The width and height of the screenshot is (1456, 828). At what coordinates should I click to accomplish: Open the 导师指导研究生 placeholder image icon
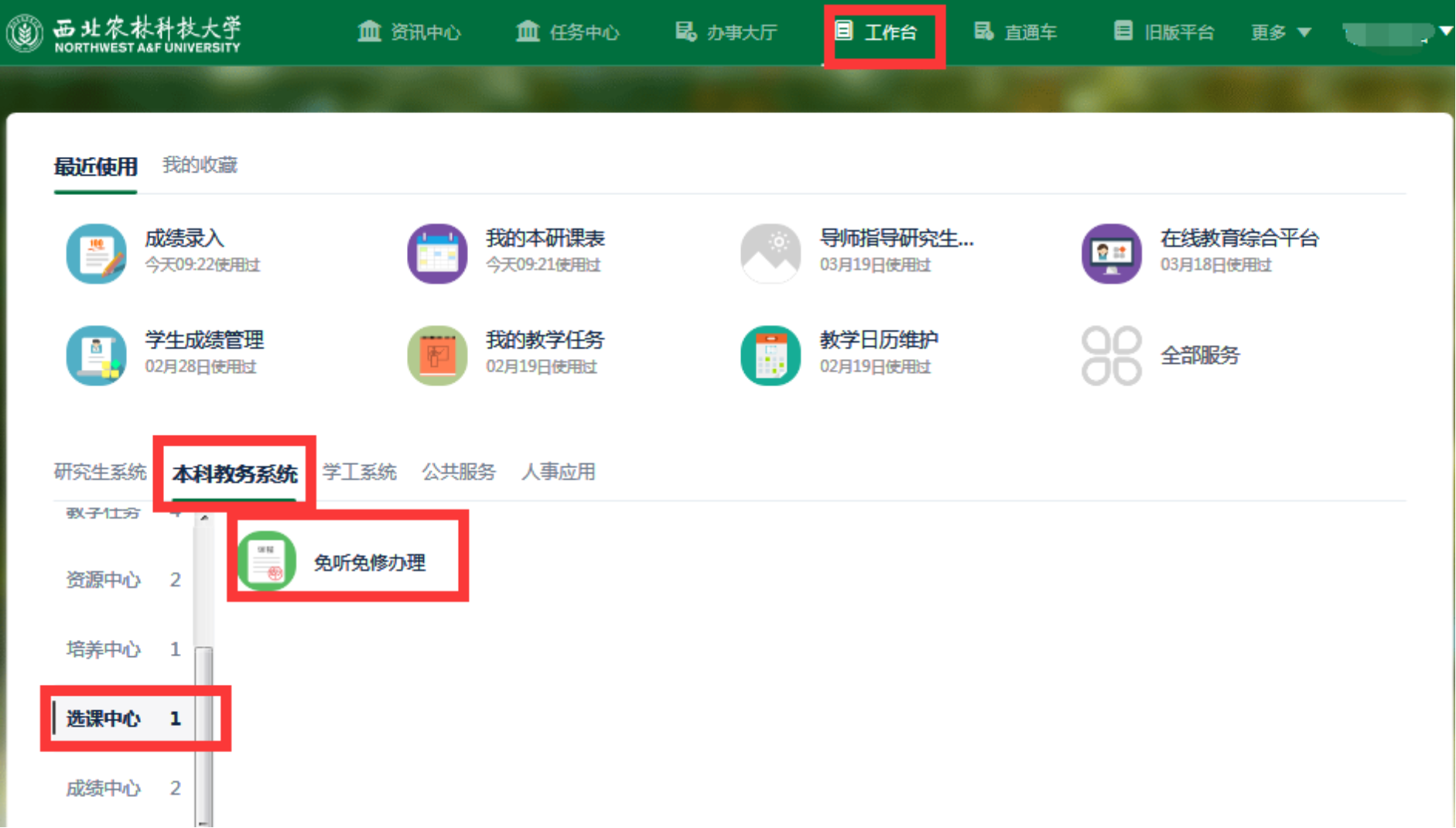coord(770,254)
